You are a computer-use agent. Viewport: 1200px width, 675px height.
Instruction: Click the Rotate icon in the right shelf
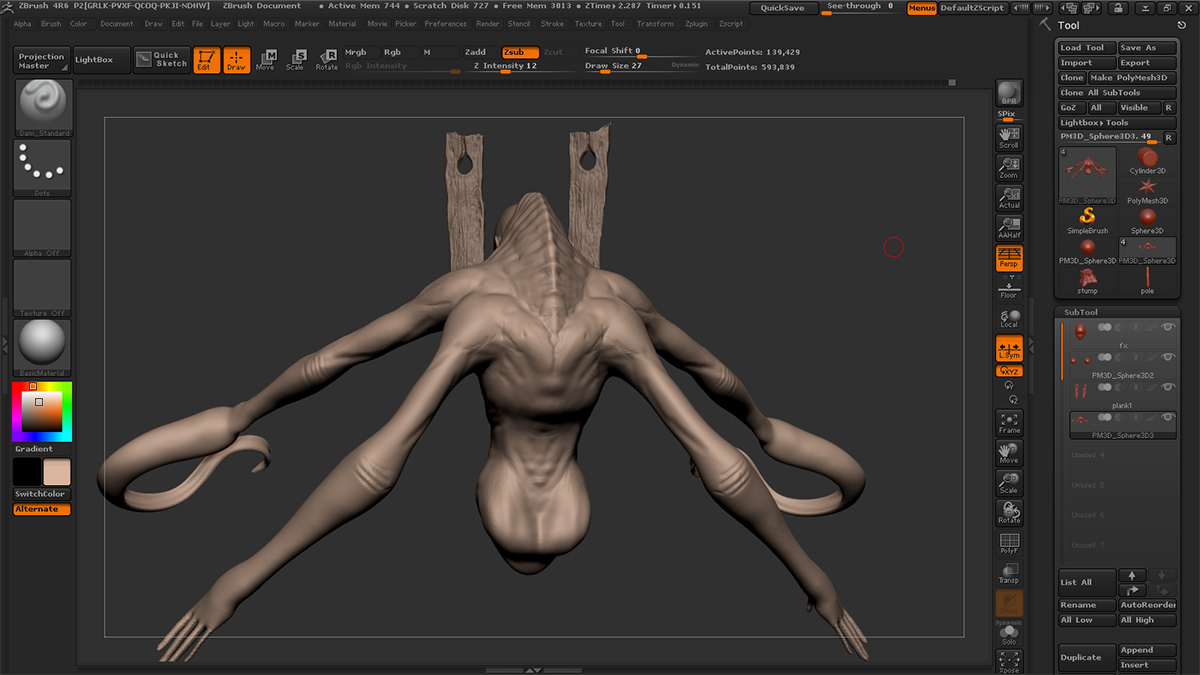pyautogui.click(x=1009, y=513)
